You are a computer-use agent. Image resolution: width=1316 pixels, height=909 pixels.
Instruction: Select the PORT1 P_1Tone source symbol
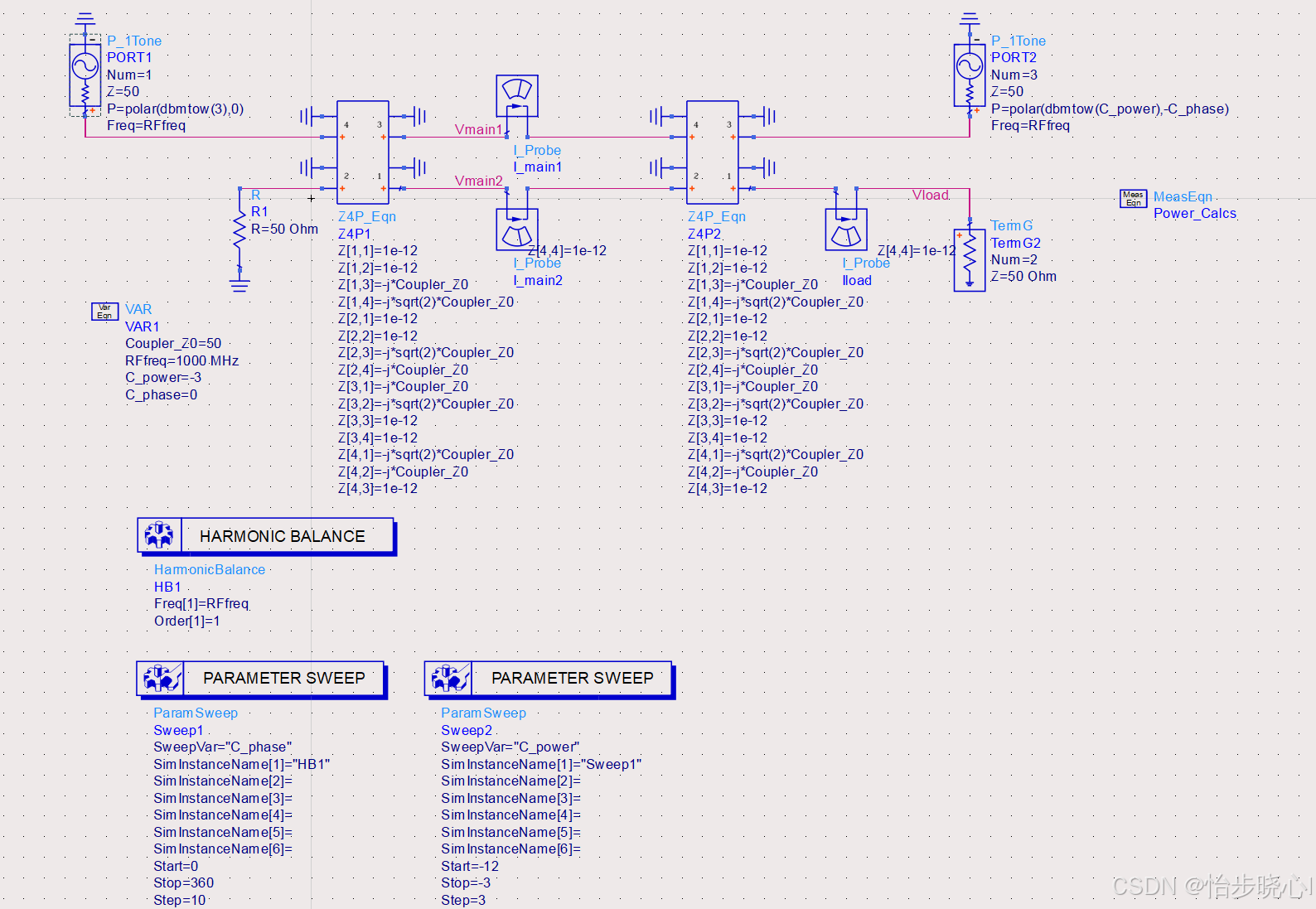(85, 75)
